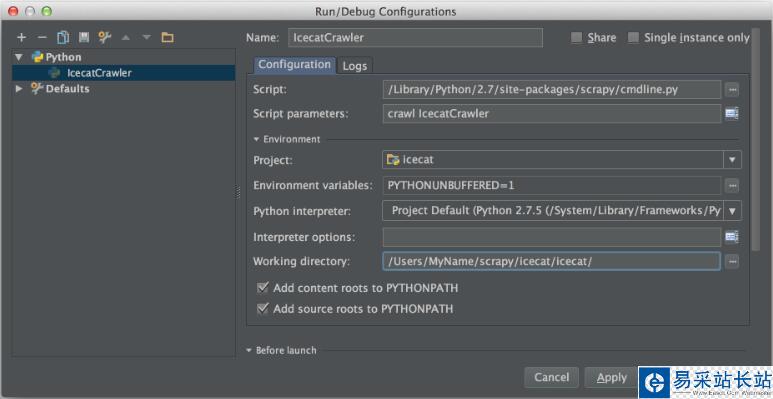Screen dimensions: 773x399
Task: Click the Working directory input field
Action: [552, 261]
